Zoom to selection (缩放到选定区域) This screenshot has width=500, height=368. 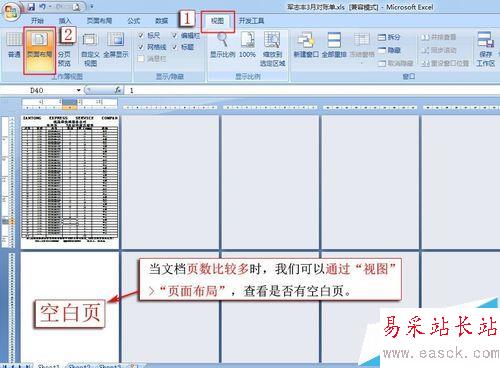coord(272,49)
